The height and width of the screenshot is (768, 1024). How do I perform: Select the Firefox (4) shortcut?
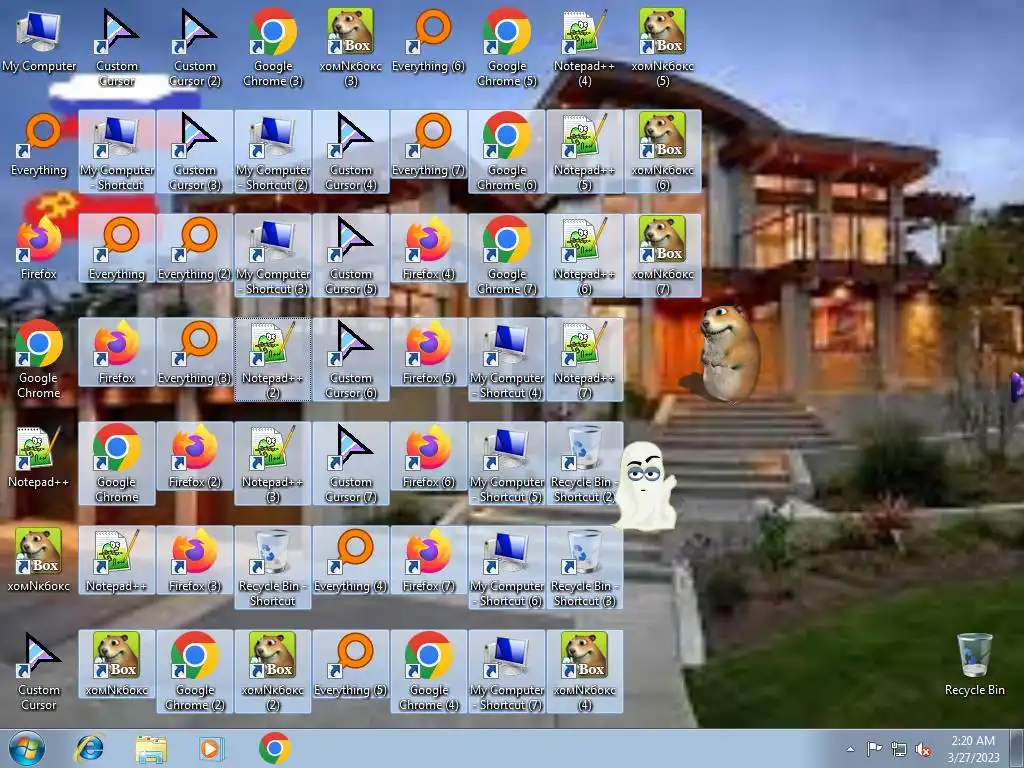pos(428,248)
